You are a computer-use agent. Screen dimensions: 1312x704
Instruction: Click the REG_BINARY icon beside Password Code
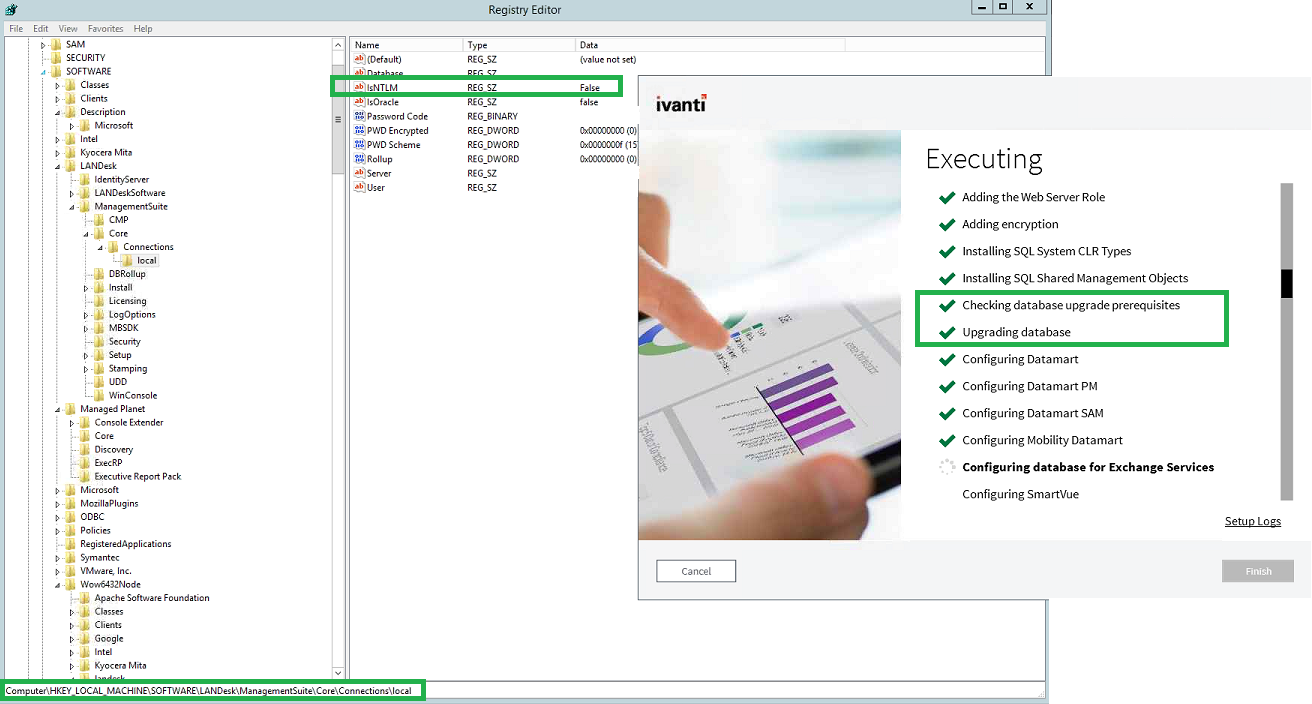(357, 115)
